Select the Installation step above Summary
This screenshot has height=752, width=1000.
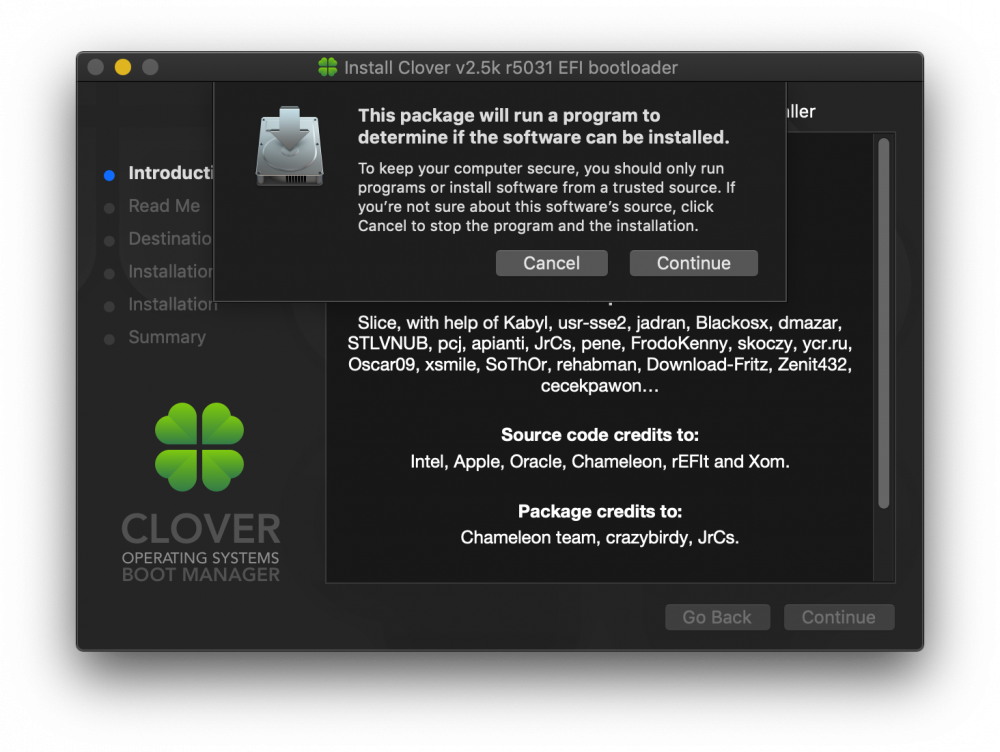point(173,304)
